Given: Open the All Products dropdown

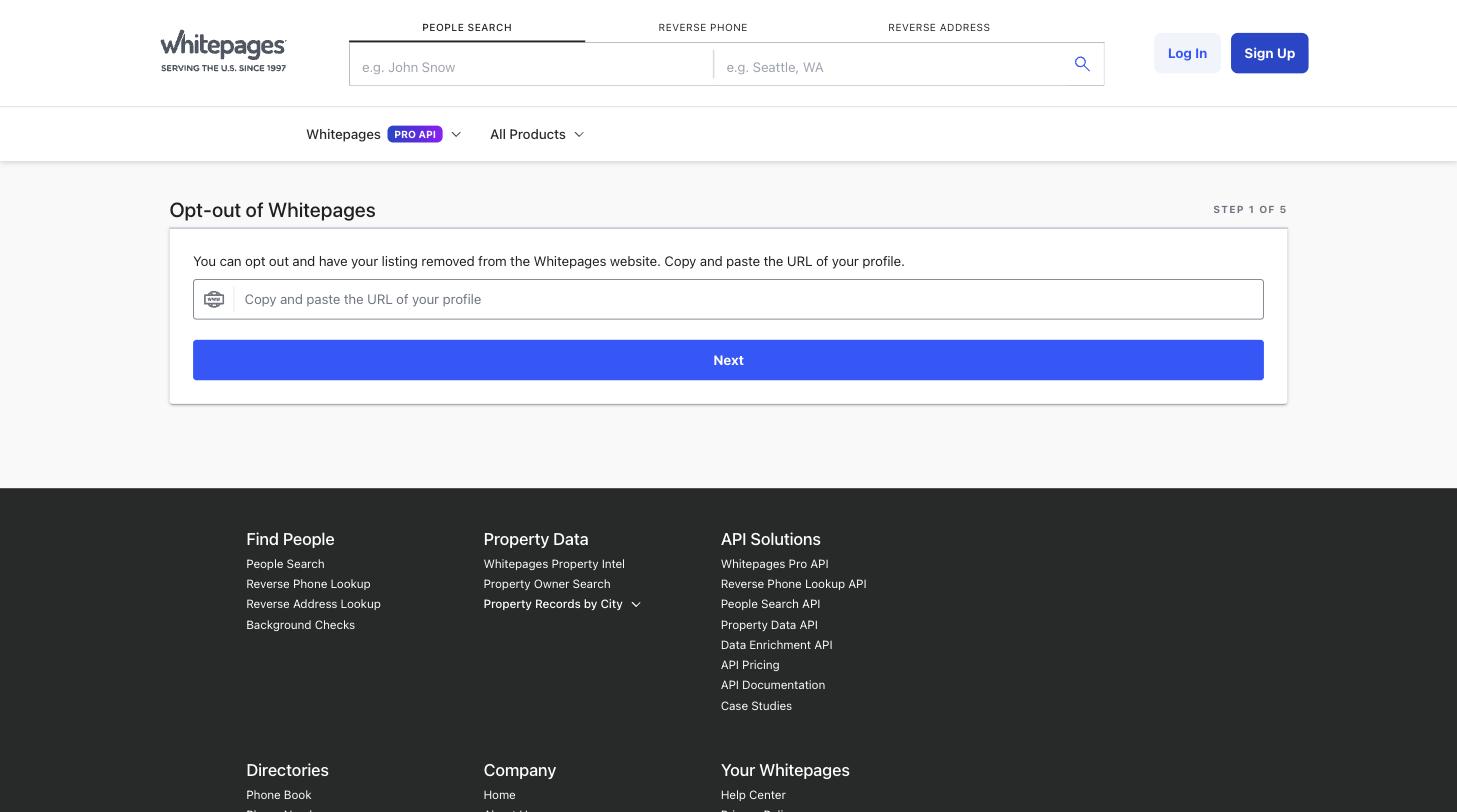Looking at the screenshot, I should 537,134.
